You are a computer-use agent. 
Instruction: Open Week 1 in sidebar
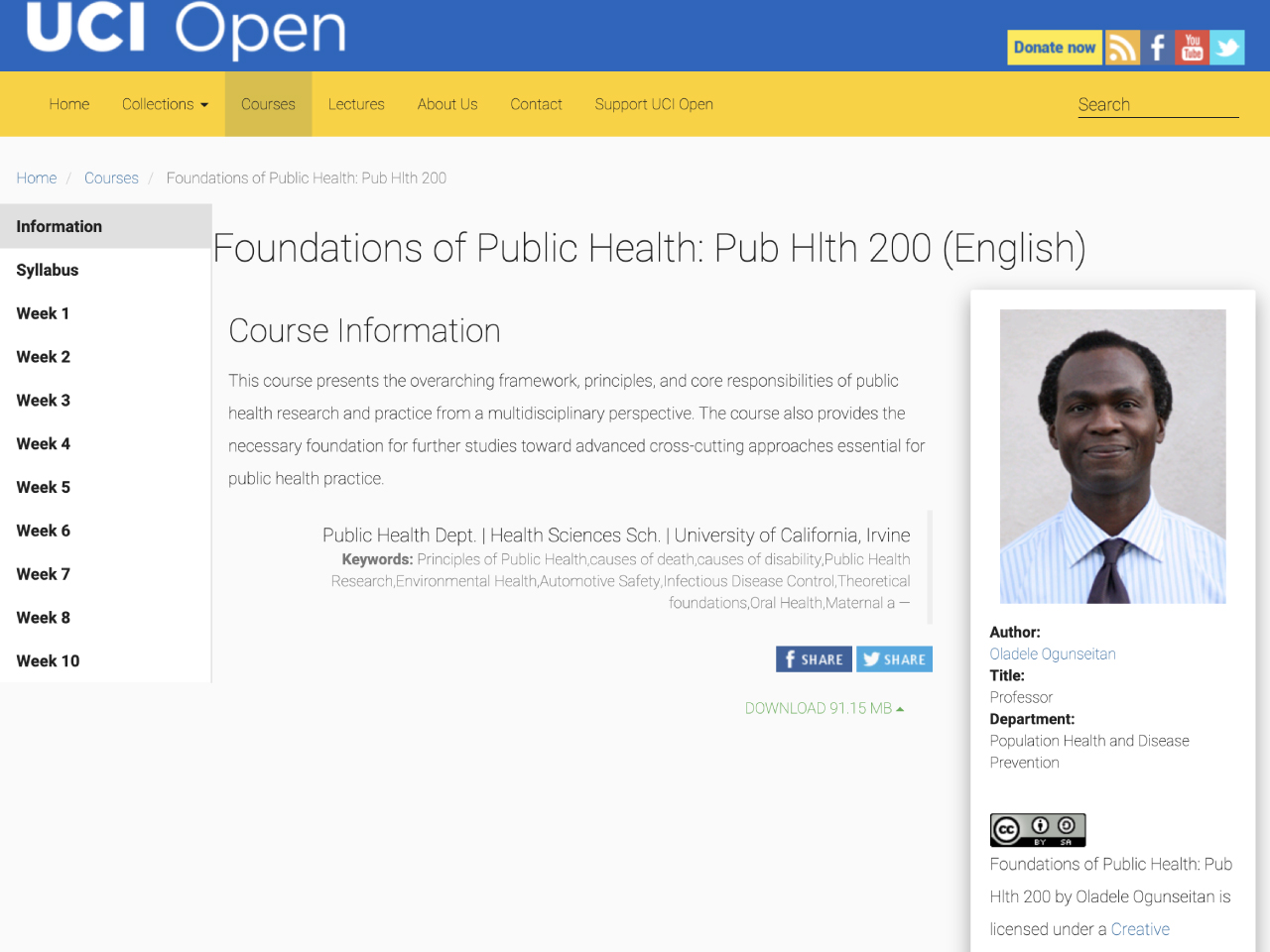105,313
